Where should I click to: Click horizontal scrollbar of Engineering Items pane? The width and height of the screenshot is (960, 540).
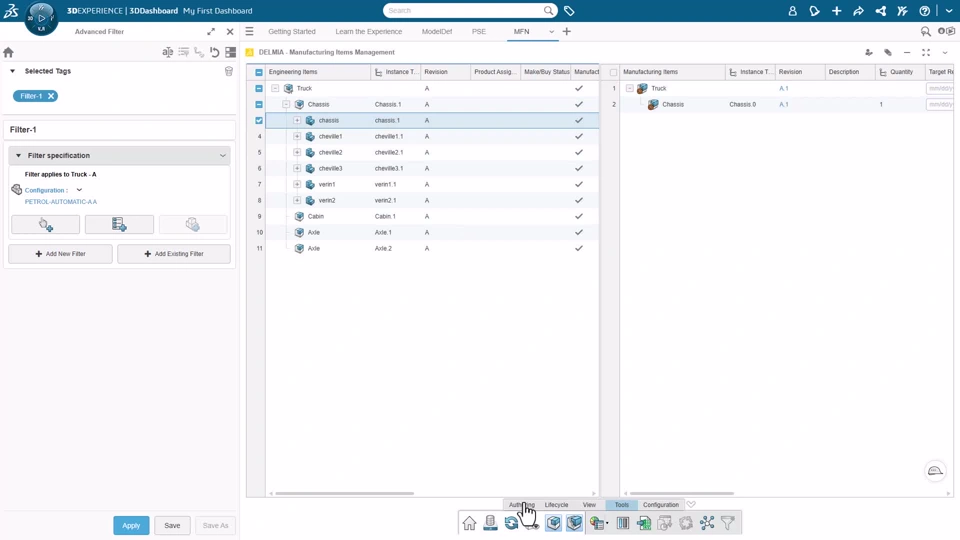click(345, 493)
